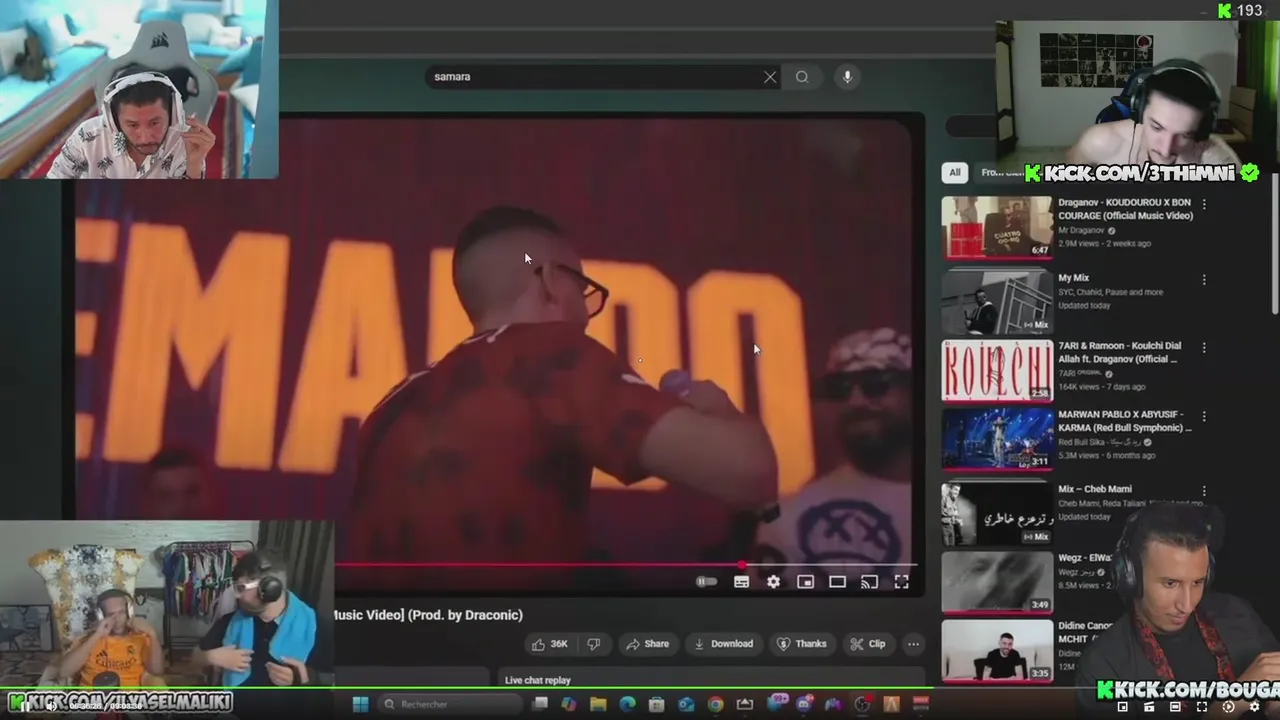Screen dimensions: 1280x720
Task: Open Live chat replay panel
Action: pyautogui.click(x=538, y=680)
